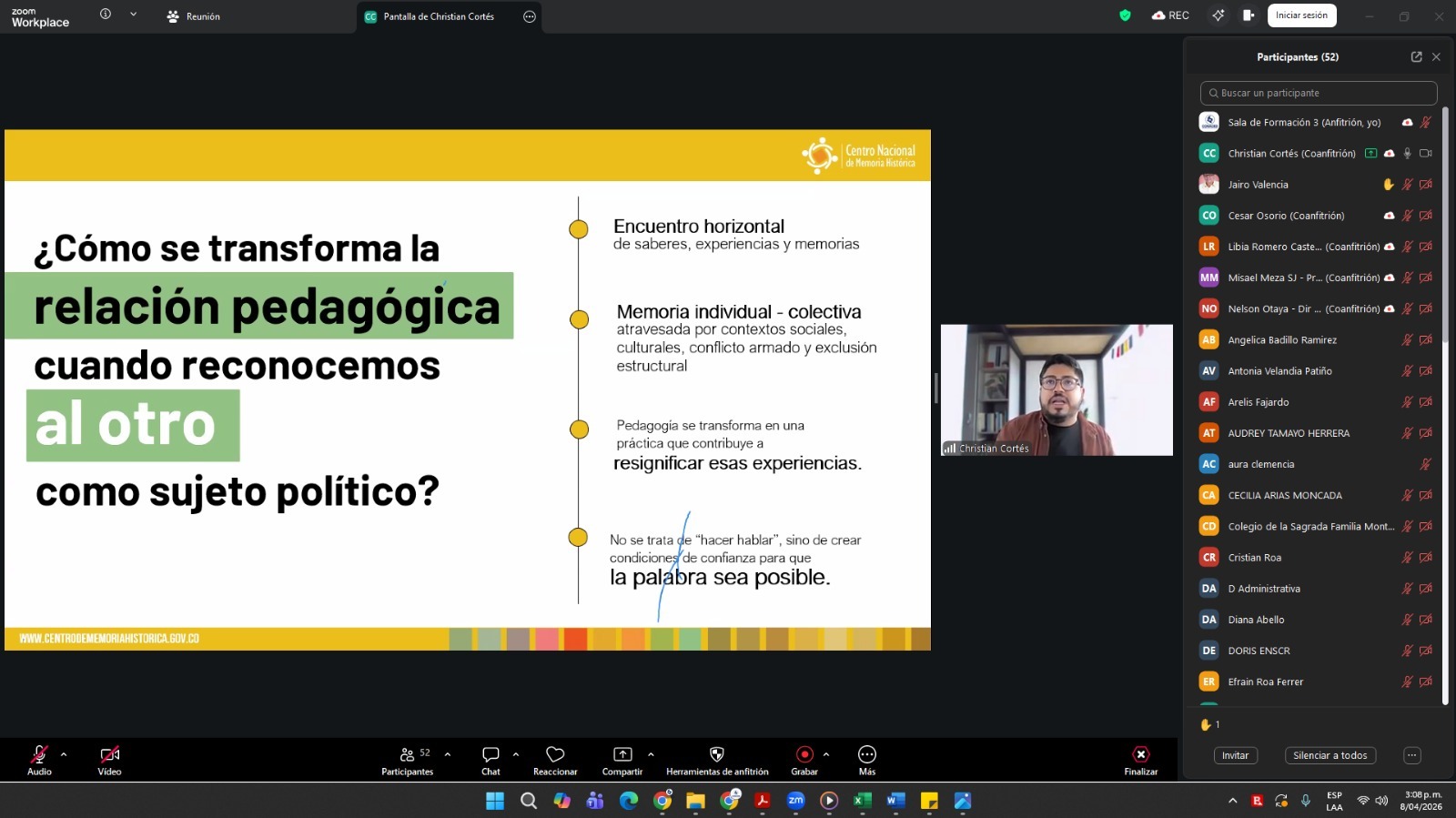Select the Pantalla de Christian Cortés tab

click(x=439, y=16)
